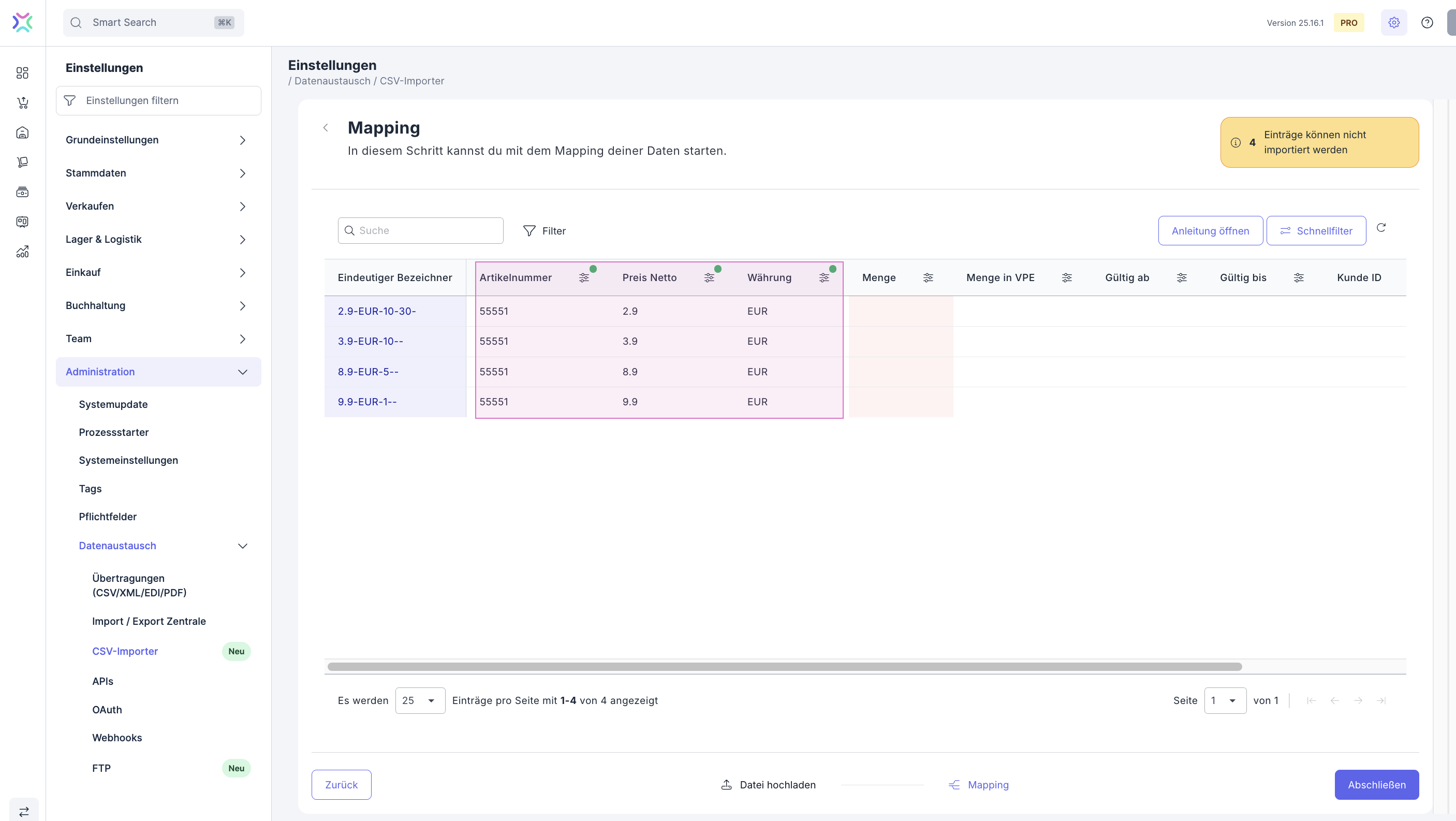Open Artikelnummer column mapping settings icon
Screen dimensions: 1456x821
584,277
